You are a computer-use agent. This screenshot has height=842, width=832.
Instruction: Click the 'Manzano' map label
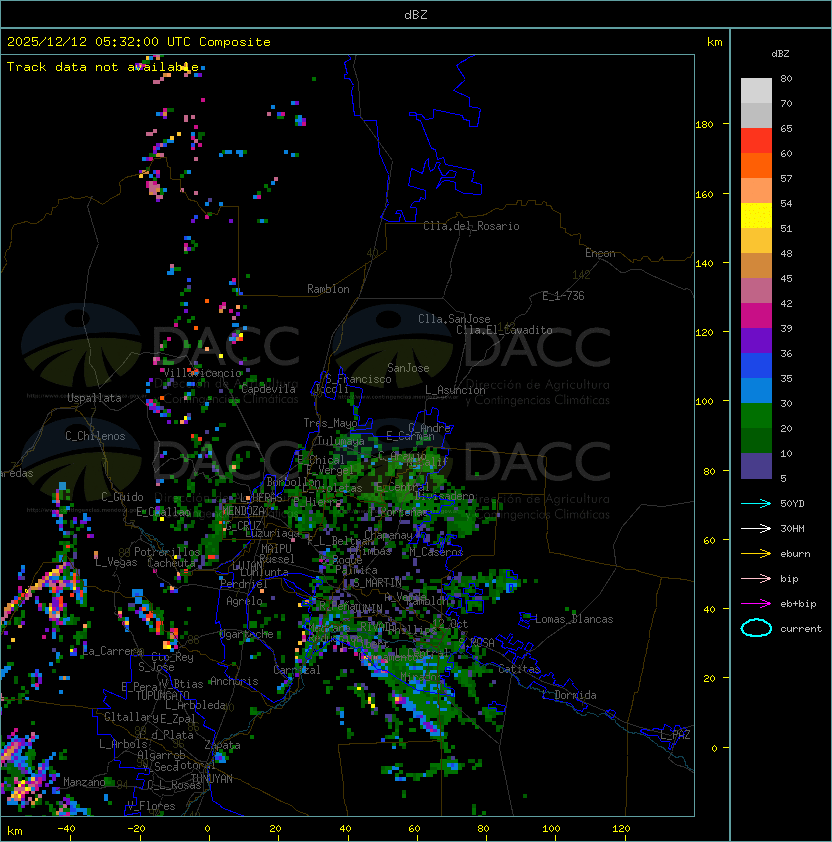click(84, 782)
